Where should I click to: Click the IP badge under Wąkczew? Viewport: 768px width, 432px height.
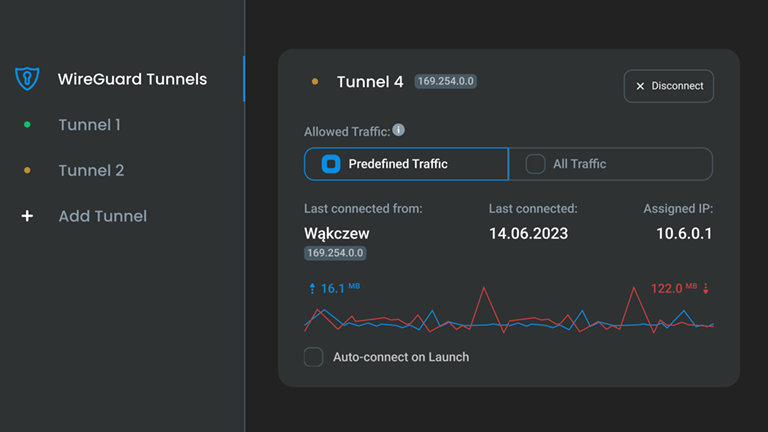coord(334,254)
